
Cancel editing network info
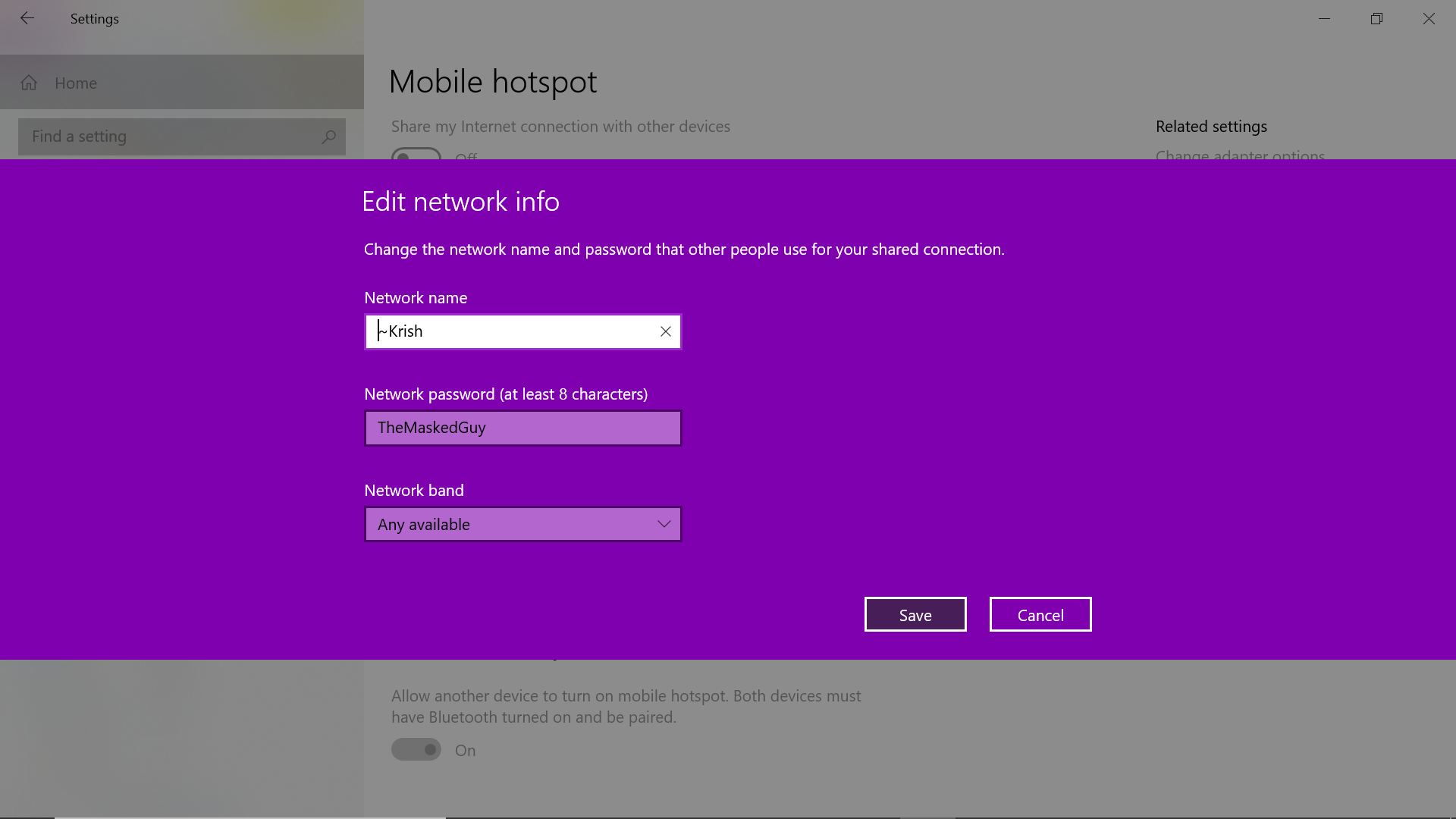point(1040,614)
